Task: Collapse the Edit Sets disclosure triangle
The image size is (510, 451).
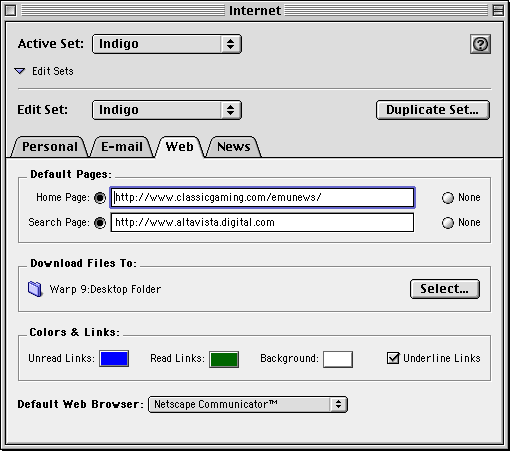Action: coord(20,71)
